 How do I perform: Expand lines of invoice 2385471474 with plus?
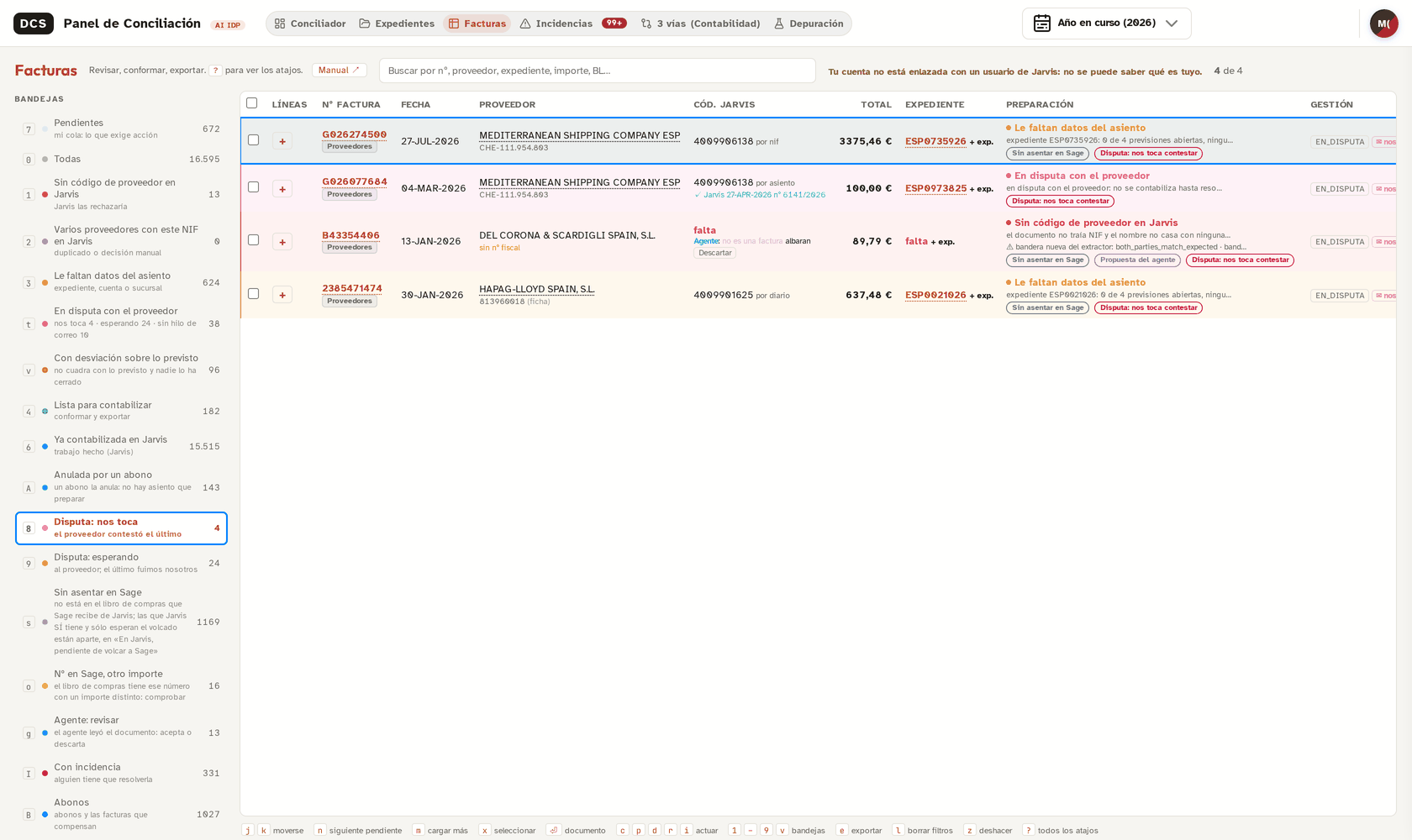pyautogui.click(x=282, y=296)
